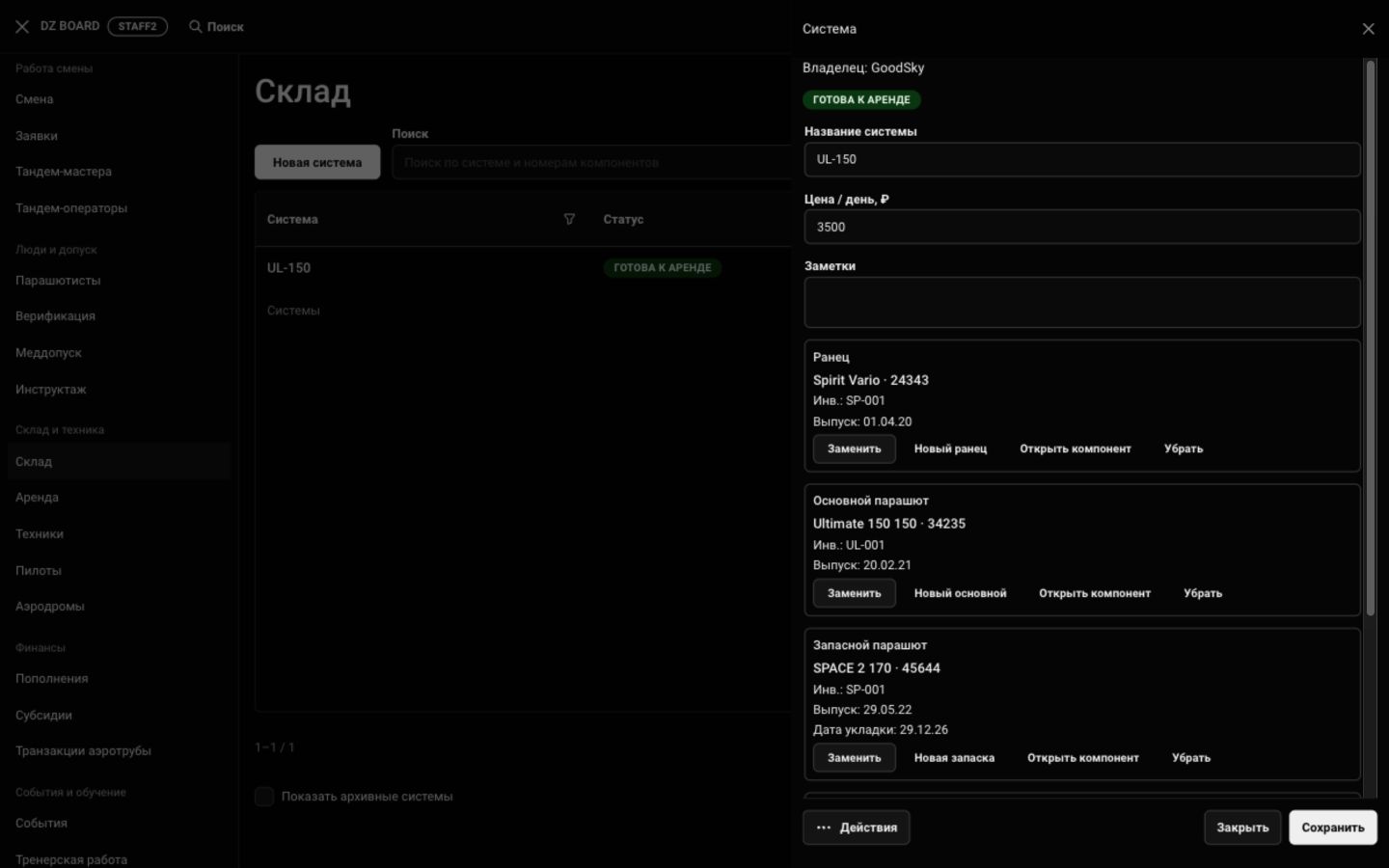Select Склад in the sidebar

pyautogui.click(x=120, y=462)
